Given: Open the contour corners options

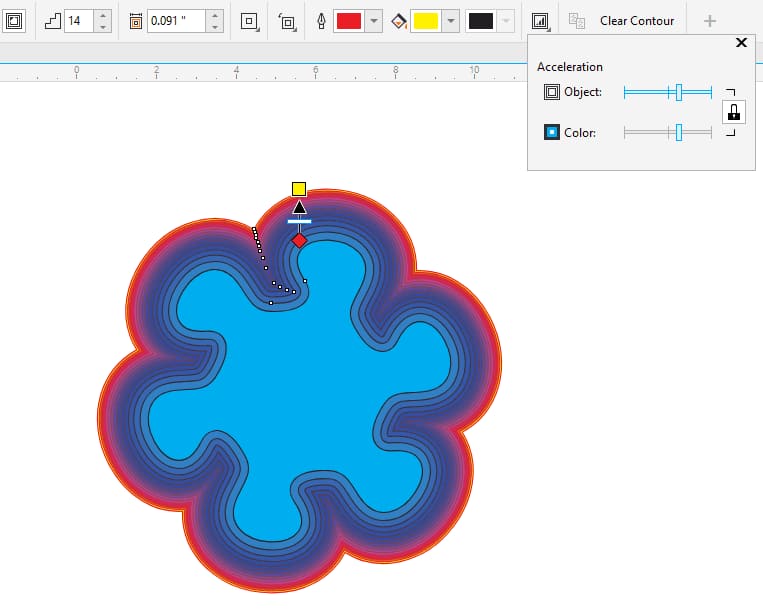Looking at the screenshot, I should pos(250,21).
